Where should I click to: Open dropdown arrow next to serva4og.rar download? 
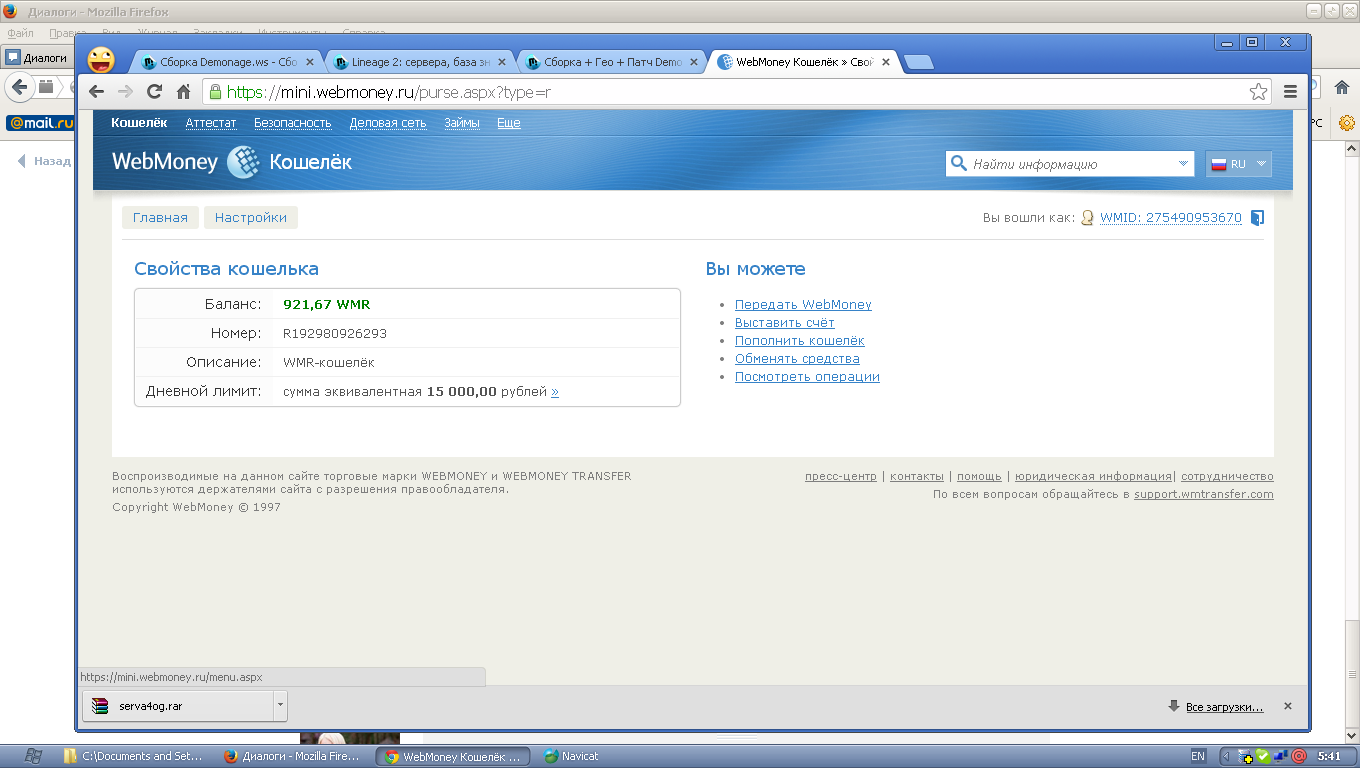280,706
